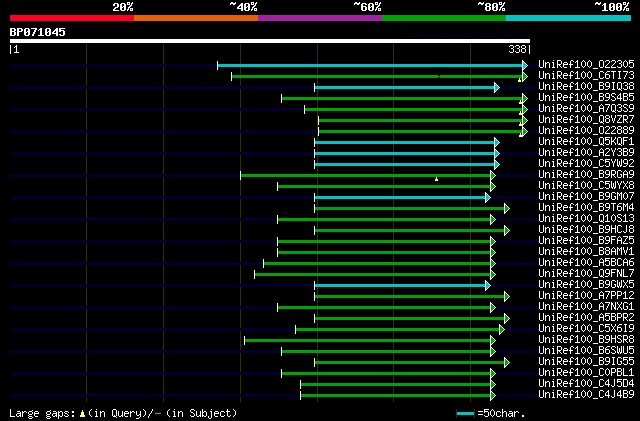Open hit UniRef100_B6SWU5

(586, 351)
